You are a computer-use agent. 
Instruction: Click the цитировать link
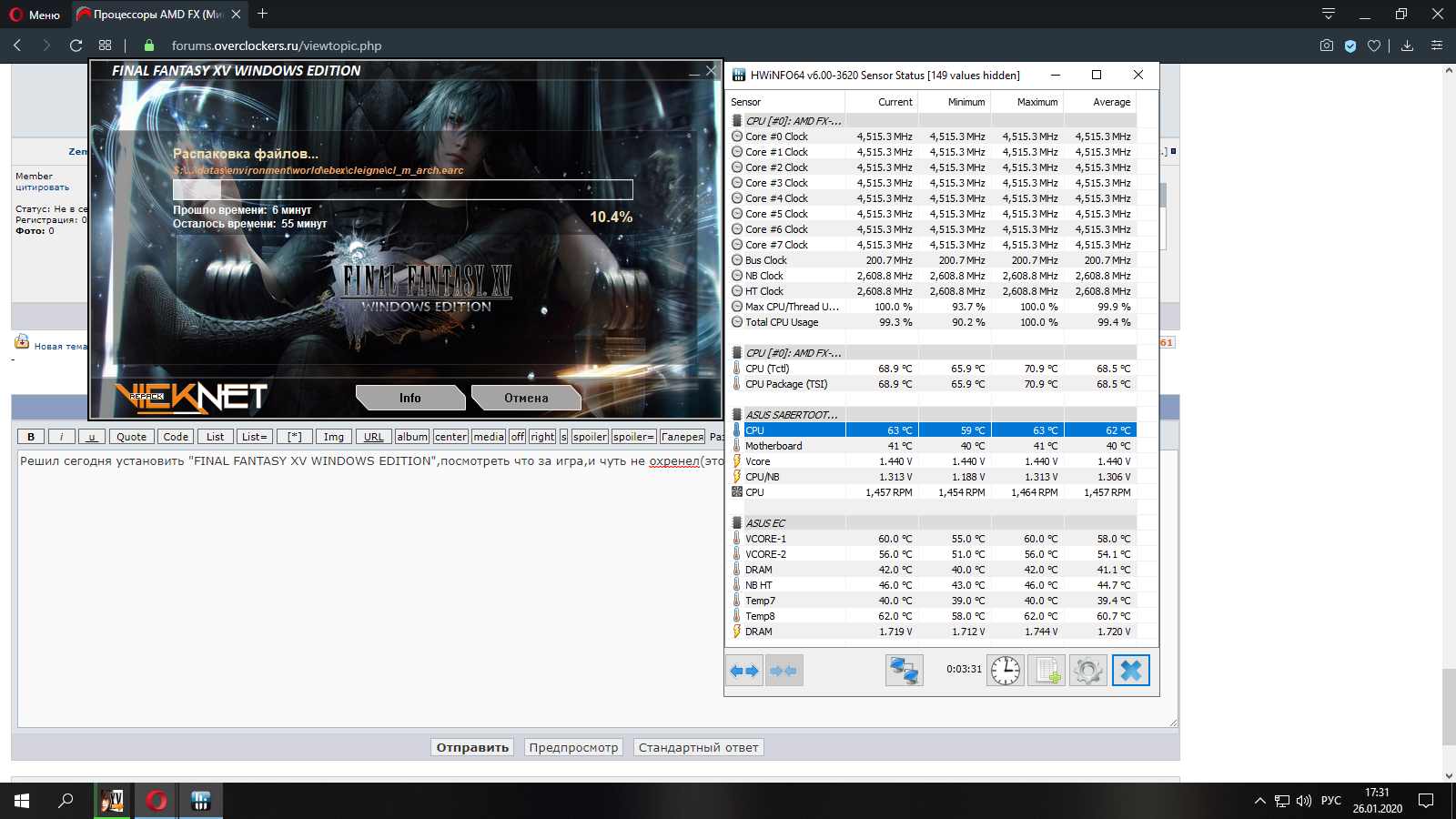coord(42,187)
